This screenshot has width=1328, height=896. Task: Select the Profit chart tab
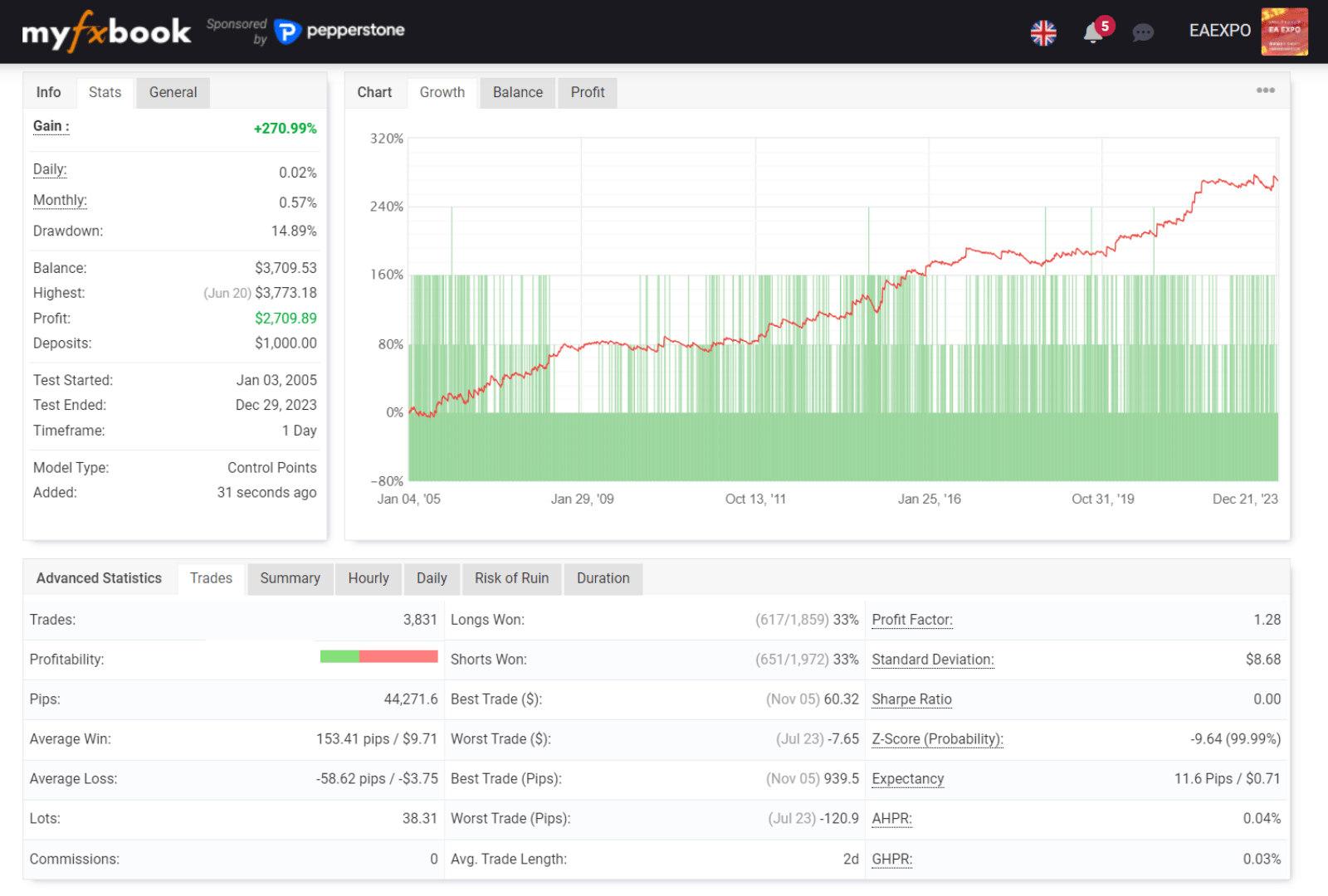587,92
